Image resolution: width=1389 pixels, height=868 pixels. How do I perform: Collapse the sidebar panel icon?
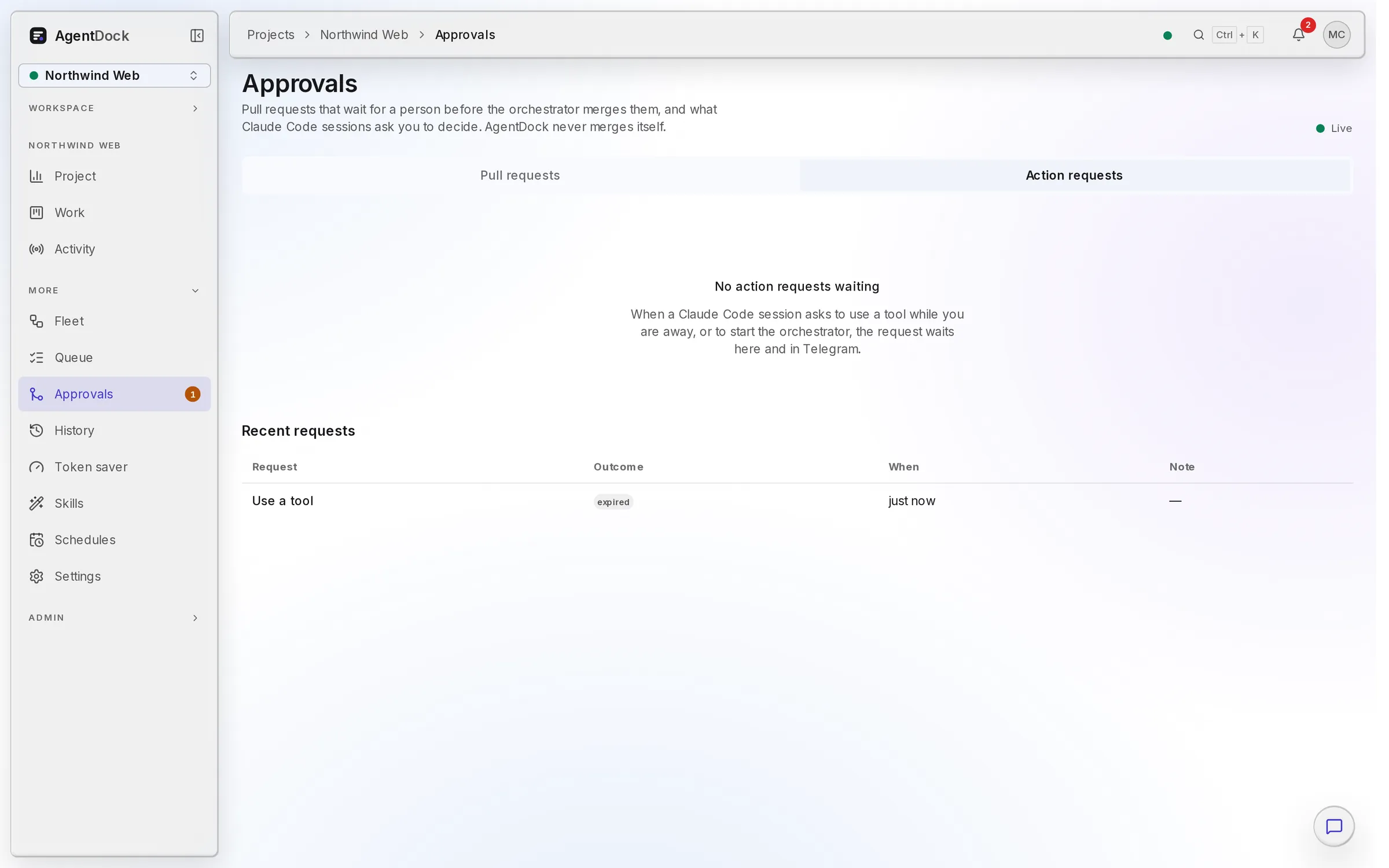(x=197, y=36)
